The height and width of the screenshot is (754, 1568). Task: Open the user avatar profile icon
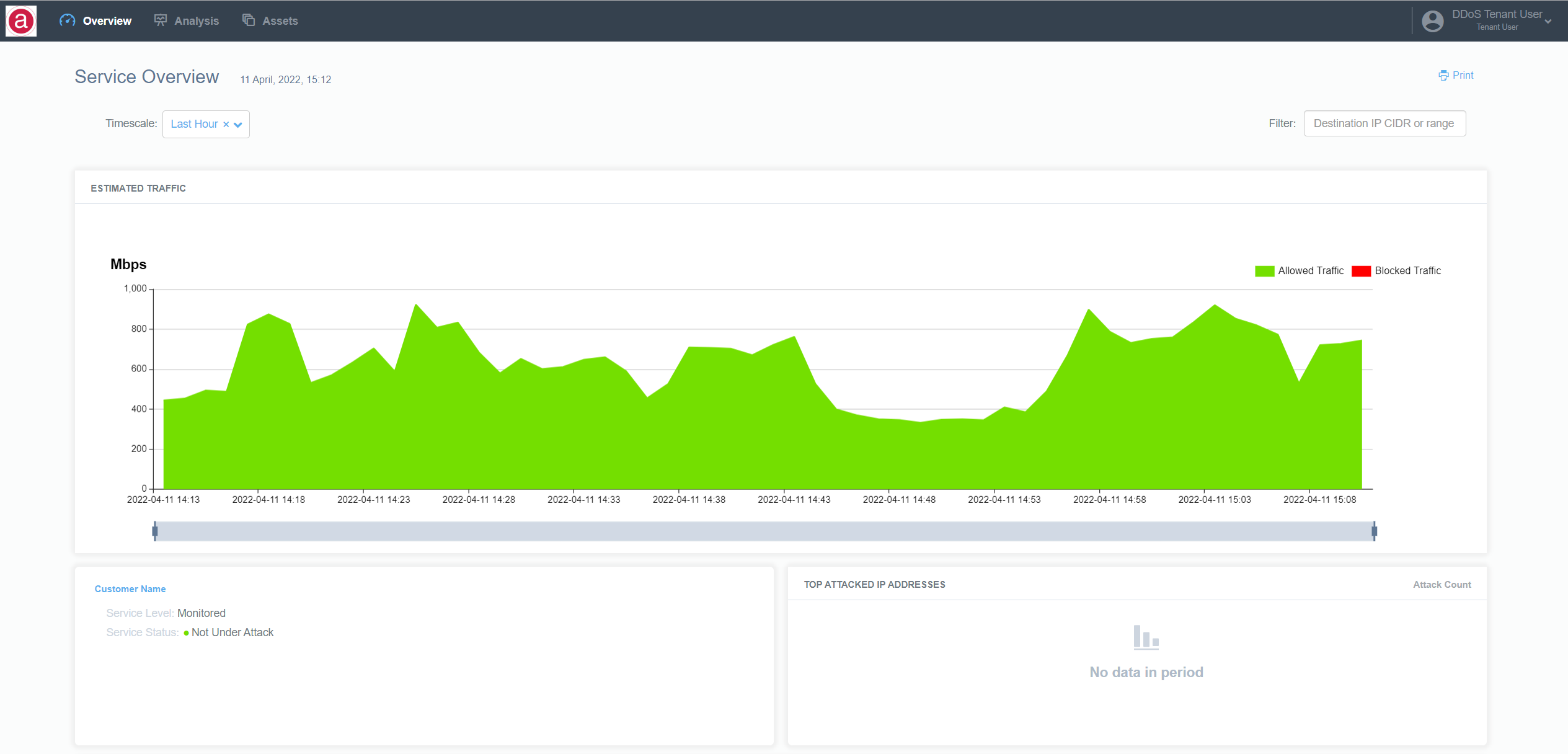(x=1432, y=20)
